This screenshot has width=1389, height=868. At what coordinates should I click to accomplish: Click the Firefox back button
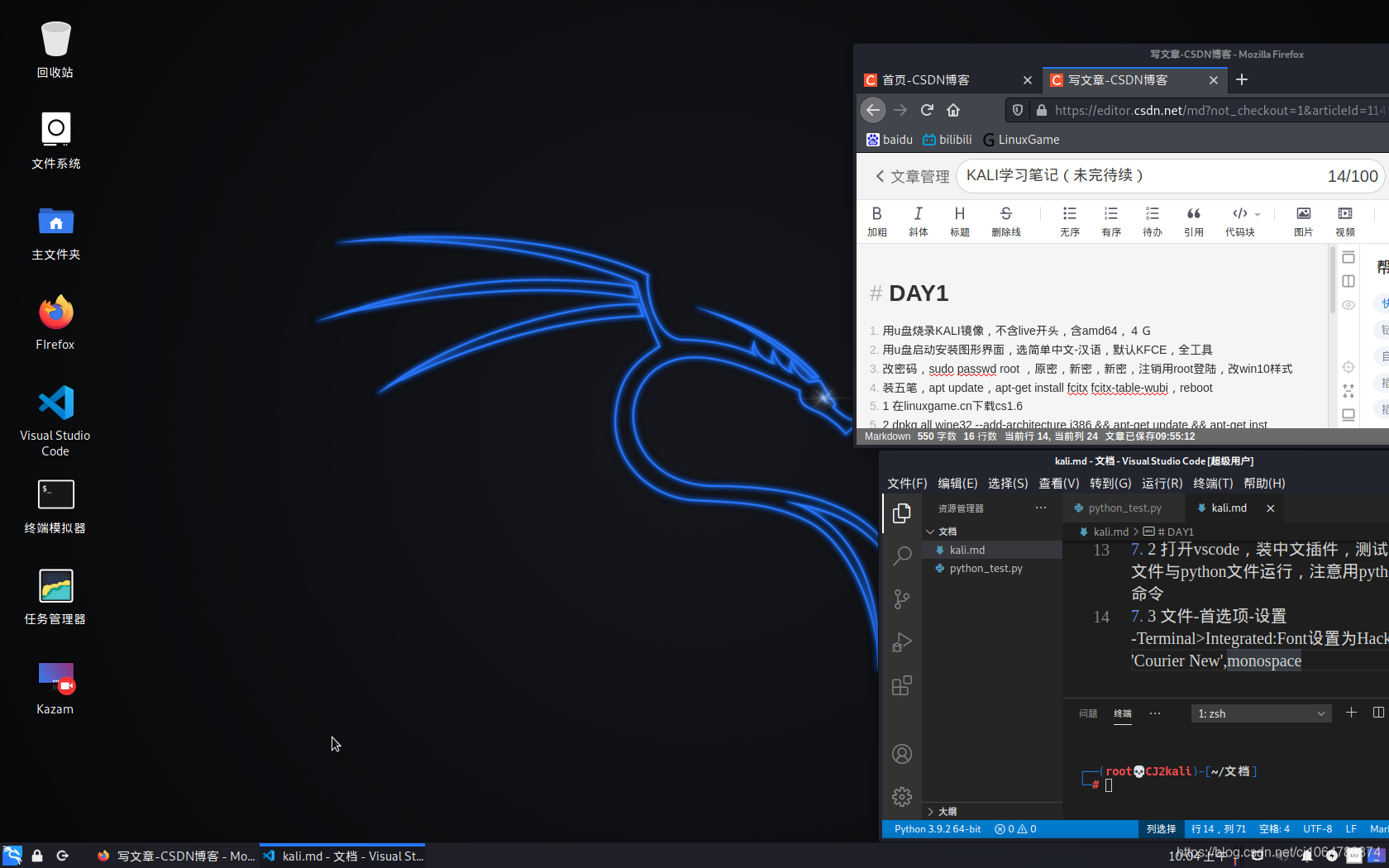(873, 110)
